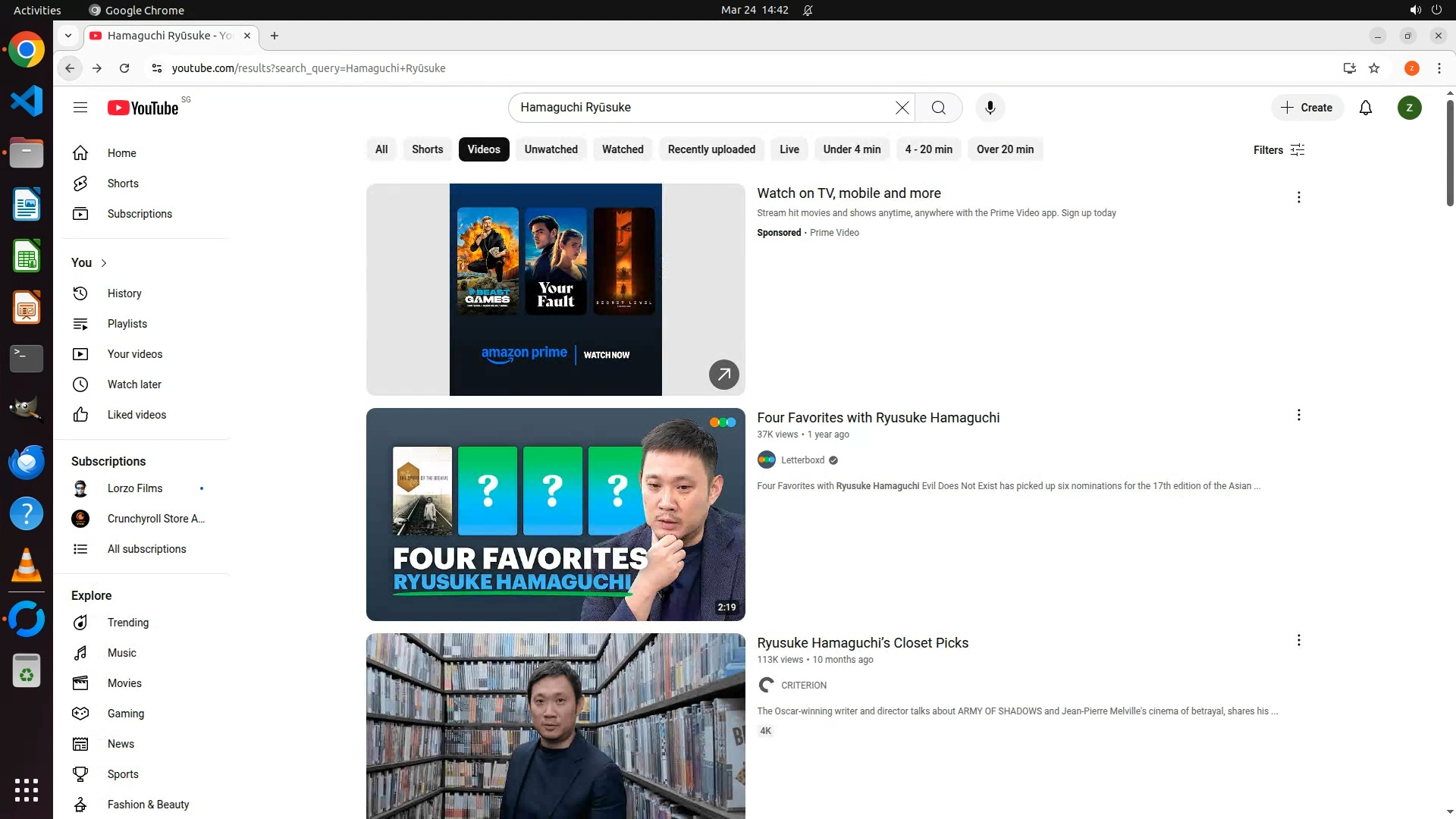The width and height of the screenshot is (1456, 819).
Task: Open the hamburger guide menu
Action: coord(80,108)
